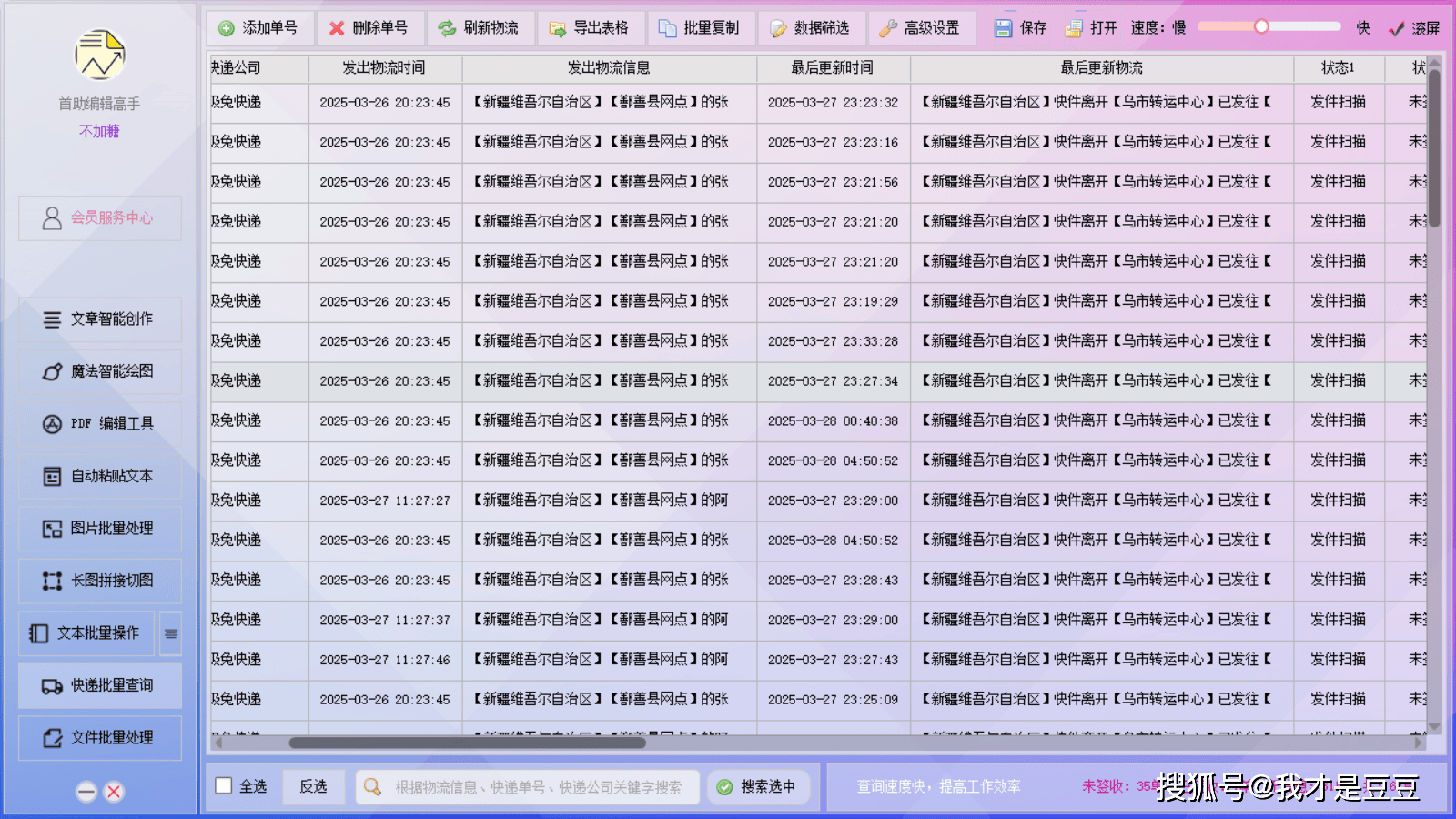This screenshot has height=819, width=1456.
Task: Open 批量复制 batch copy tool
Action: (x=700, y=28)
